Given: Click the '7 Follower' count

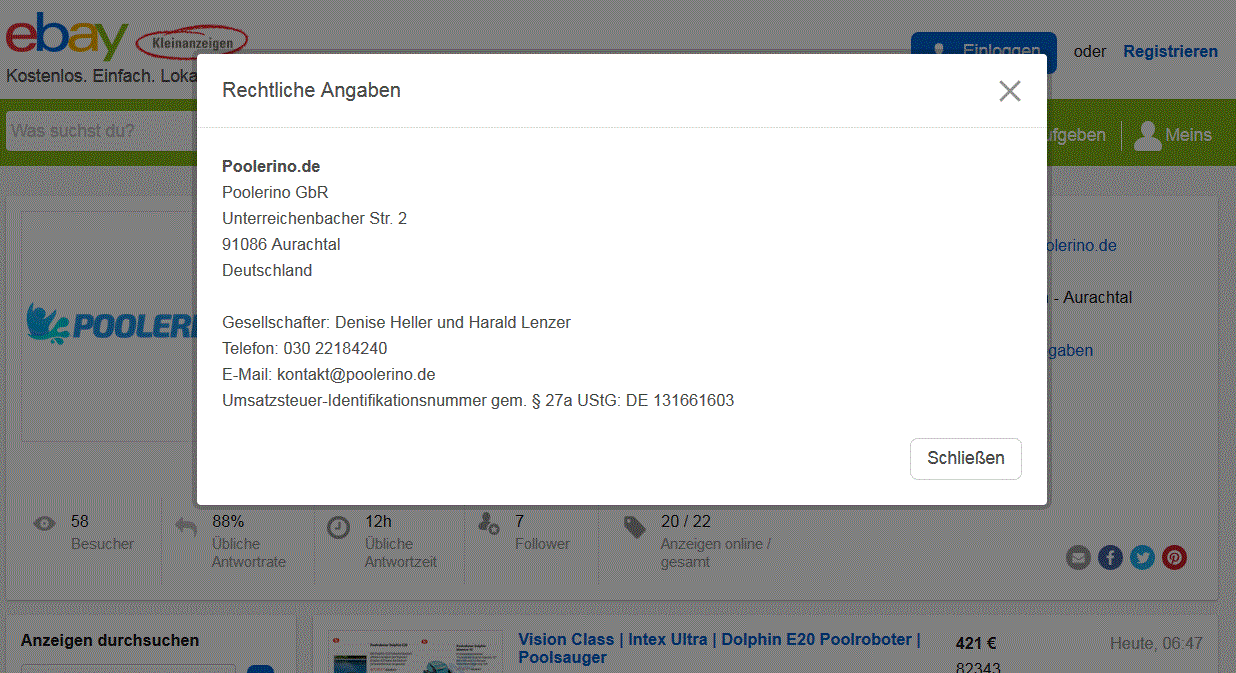Looking at the screenshot, I should (542, 532).
